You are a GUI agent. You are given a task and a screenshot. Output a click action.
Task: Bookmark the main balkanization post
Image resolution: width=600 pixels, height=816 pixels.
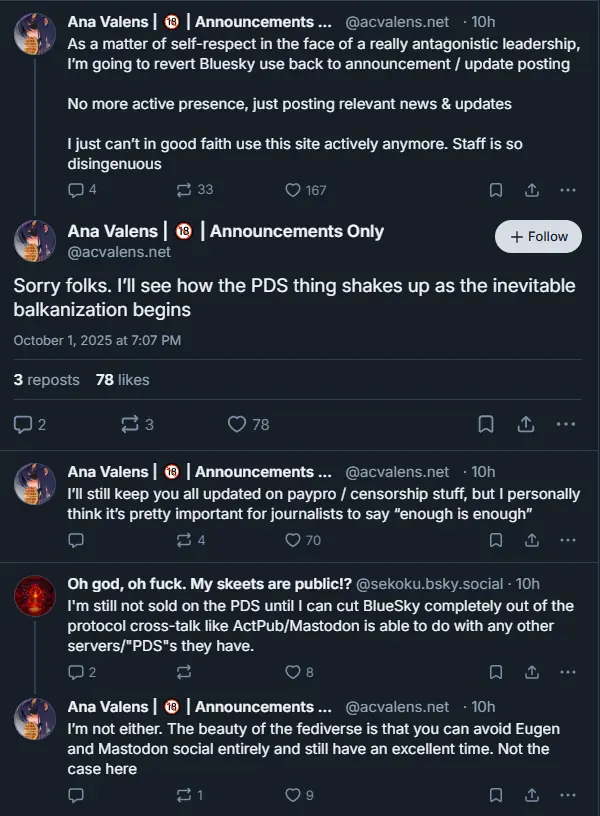[486, 424]
